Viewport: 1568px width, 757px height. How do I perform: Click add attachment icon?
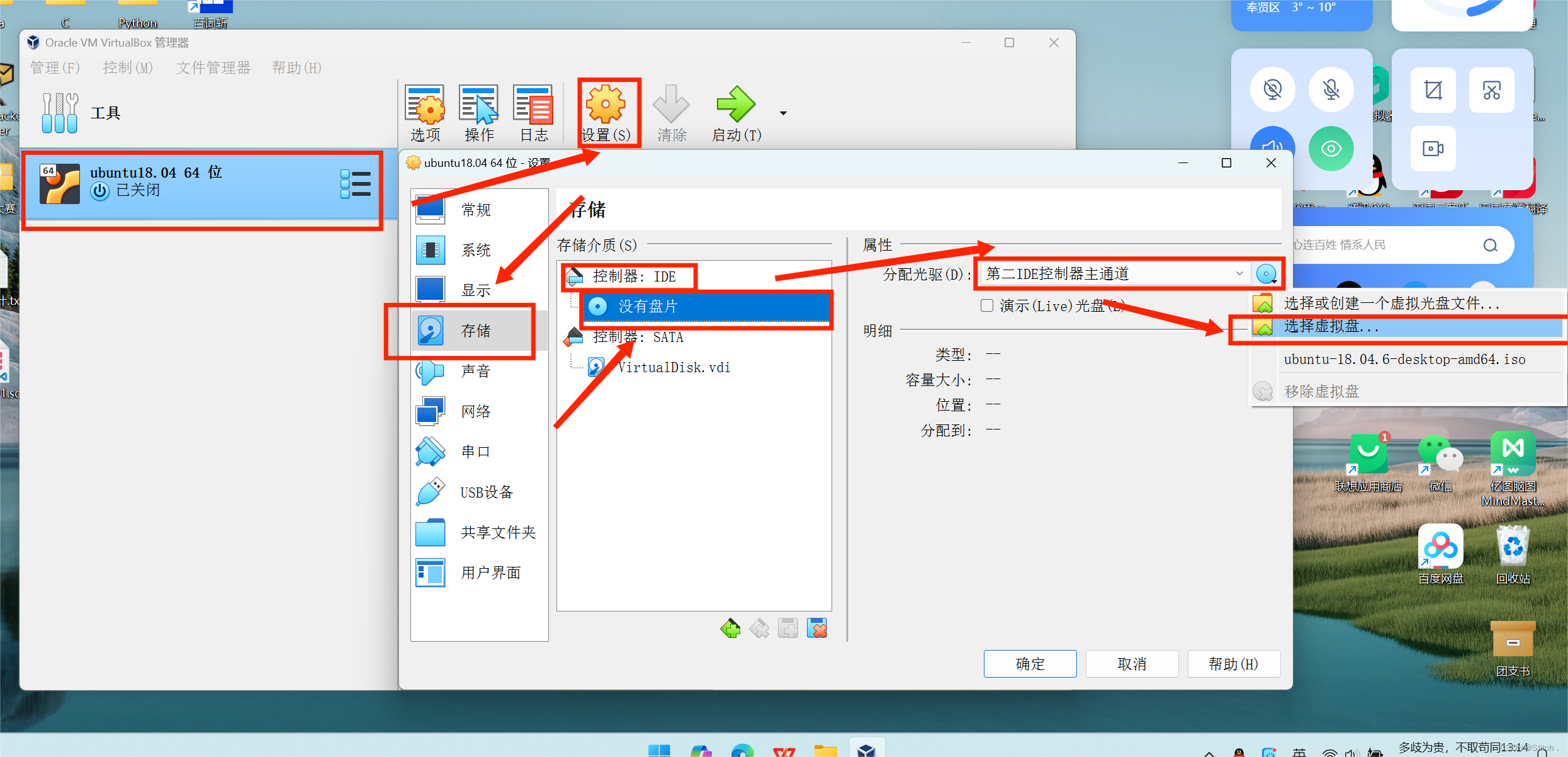point(788,629)
